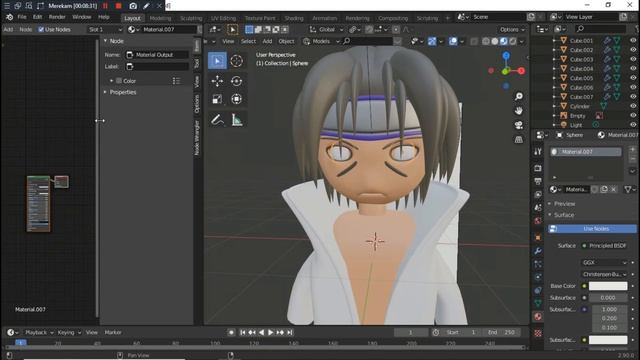Select material preview shading mode

pos(503,41)
